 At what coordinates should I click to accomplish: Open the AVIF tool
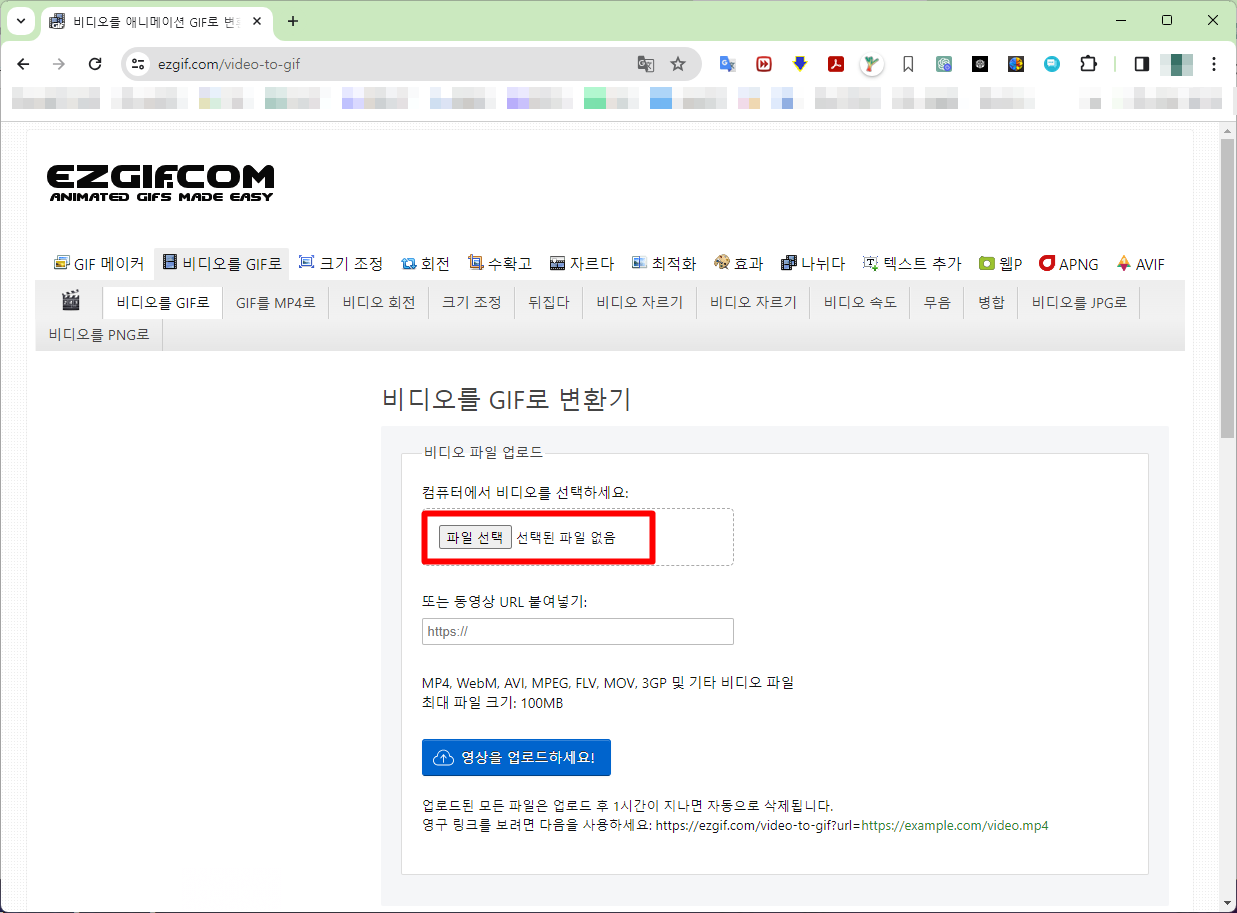coord(1141,264)
